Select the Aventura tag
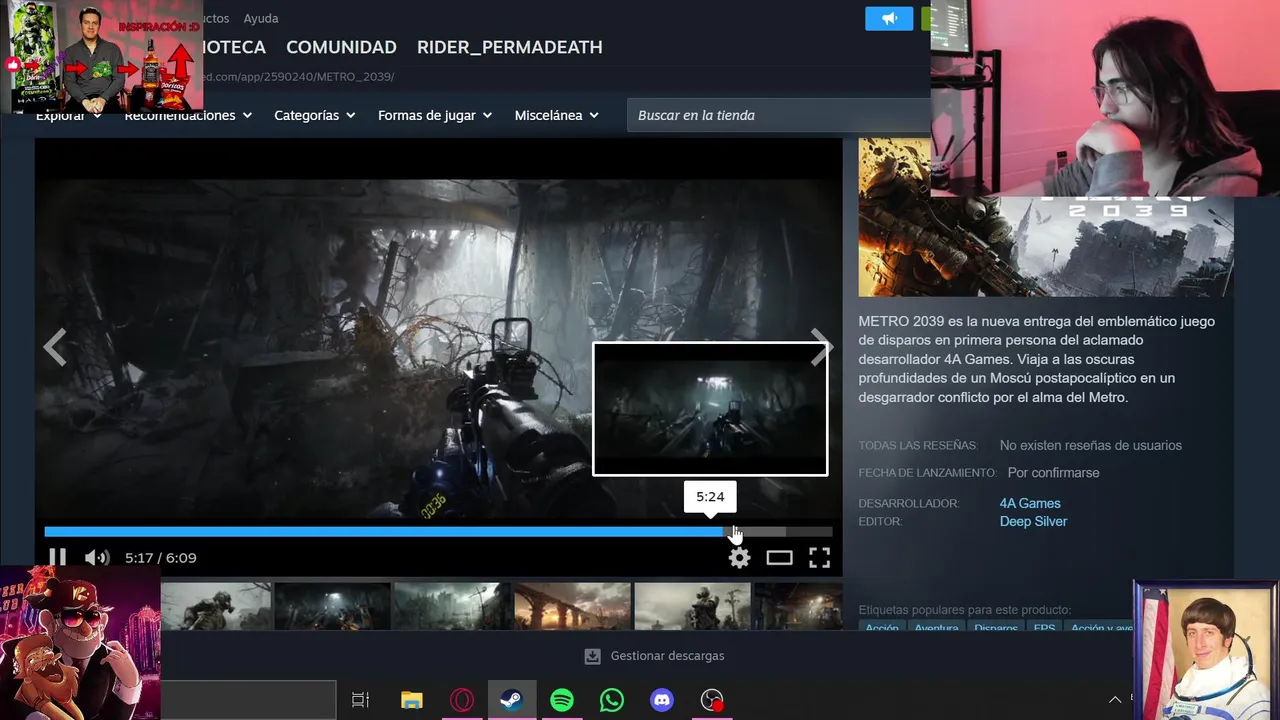Image resolution: width=1280 pixels, height=720 pixels. 938,627
